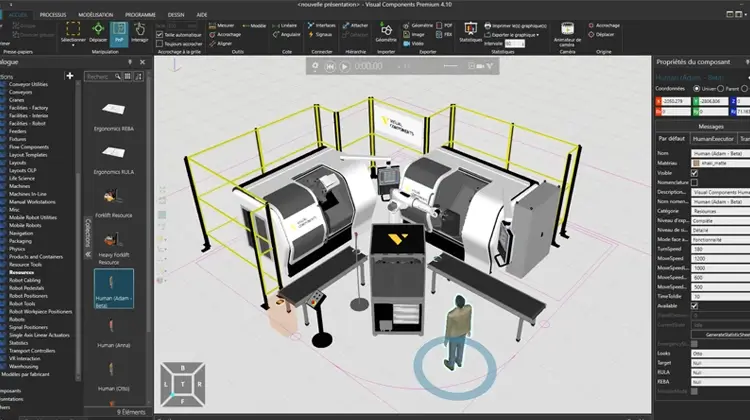This screenshot has height=420, width=750.
Task: Choose the Aligner tool
Action: [221, 44]
